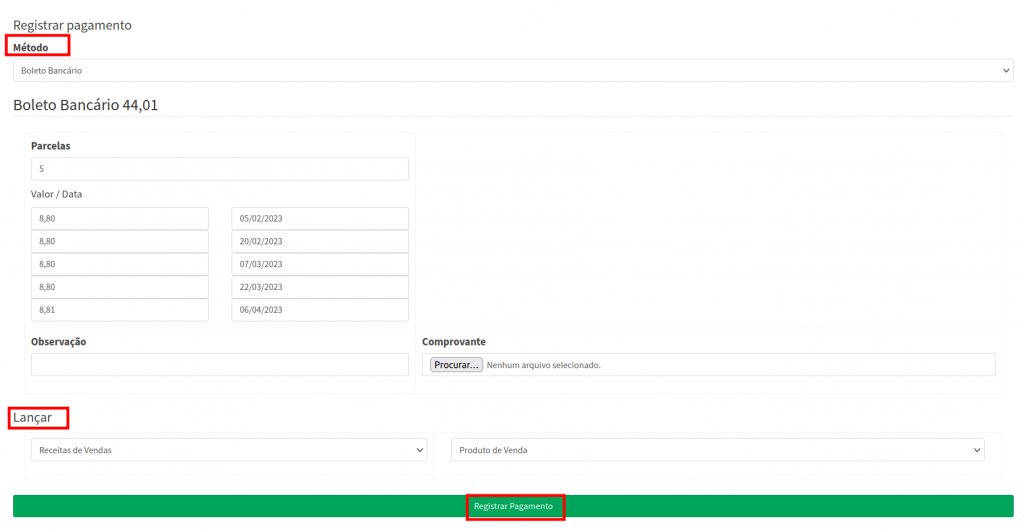Click the 'Nenhum arquivo selecionado' file text
Viewport: 1024px width, 532px height.
click(x=543, y=365)
